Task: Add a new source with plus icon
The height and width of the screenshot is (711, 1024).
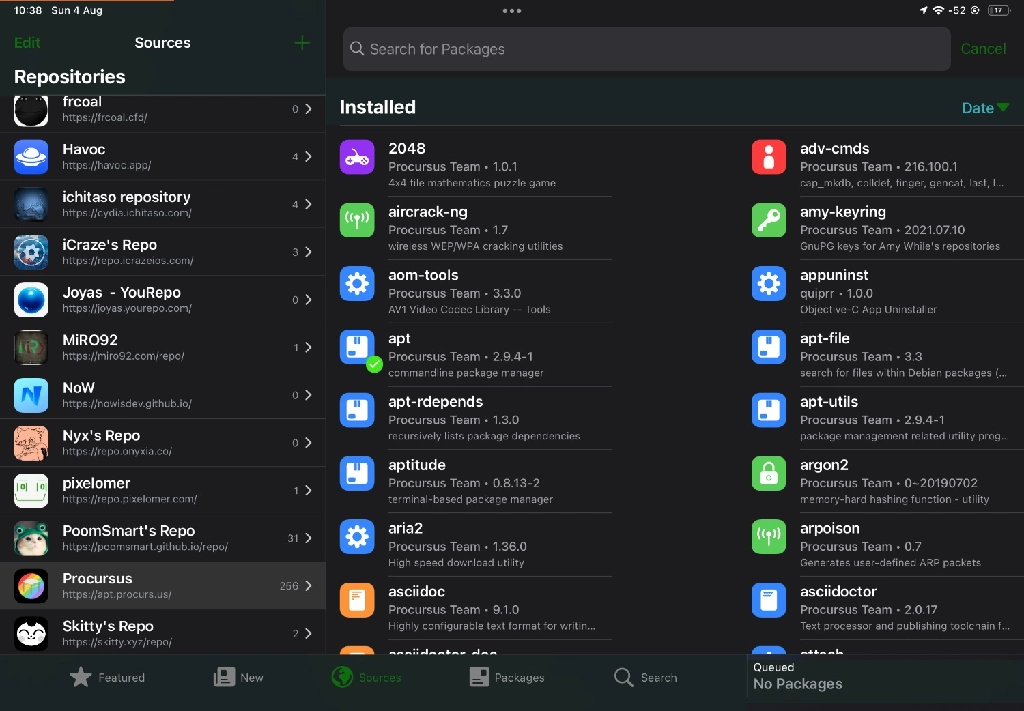Action: [x=302, y=43]
